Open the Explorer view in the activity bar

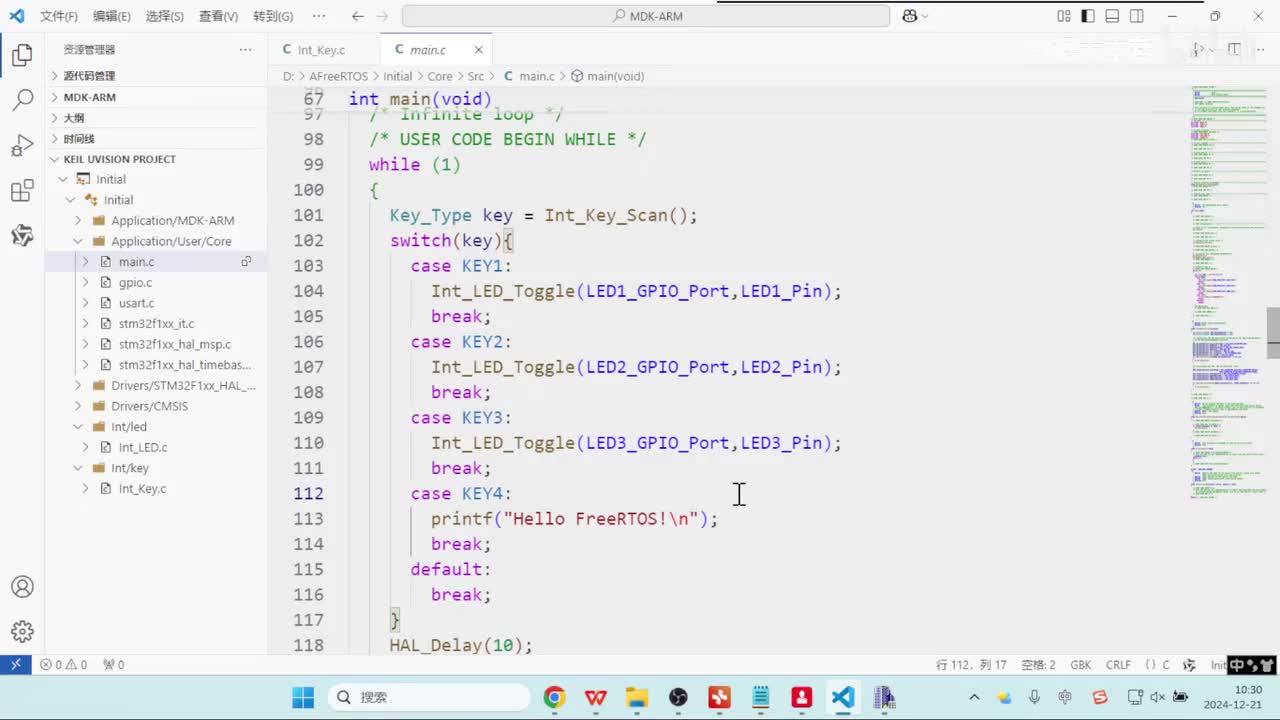tap(22, 56)
